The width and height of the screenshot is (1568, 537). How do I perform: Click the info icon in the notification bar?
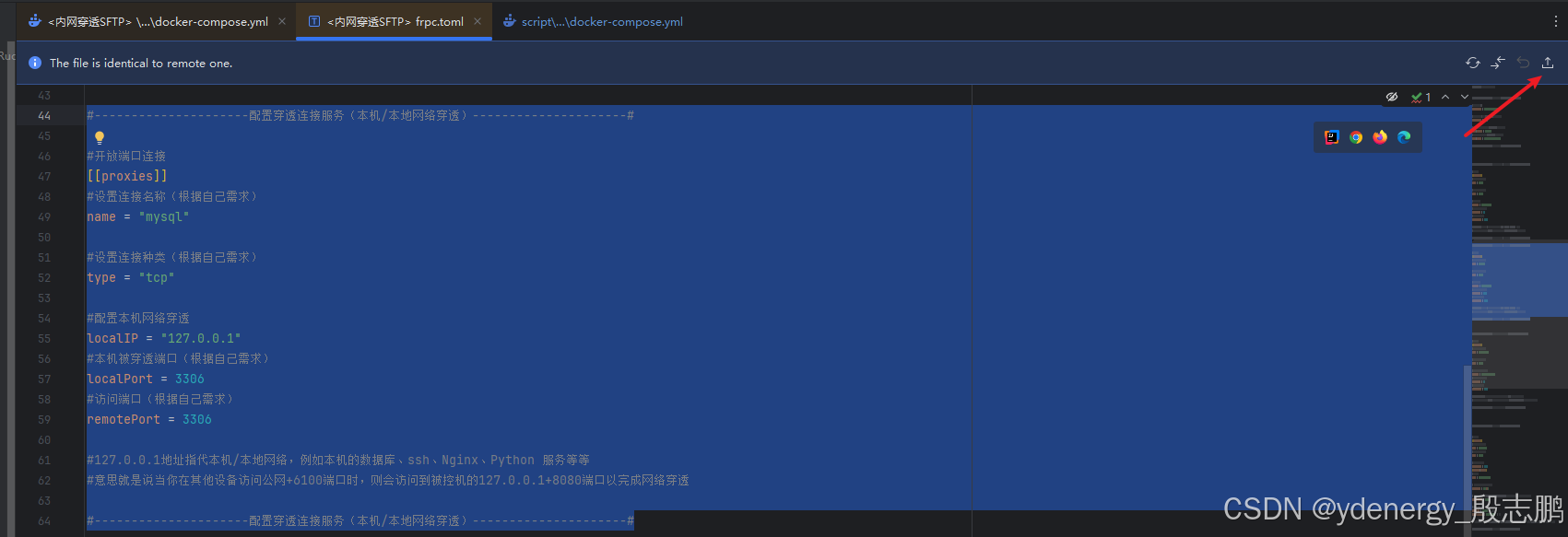[x=35, y=63]
